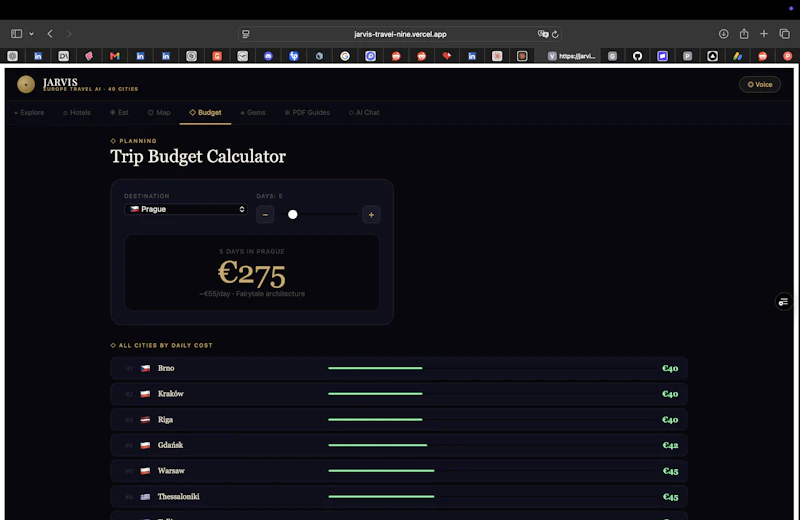
Task: Select the Warsaw city row
Action: click(x=399, y=471)
